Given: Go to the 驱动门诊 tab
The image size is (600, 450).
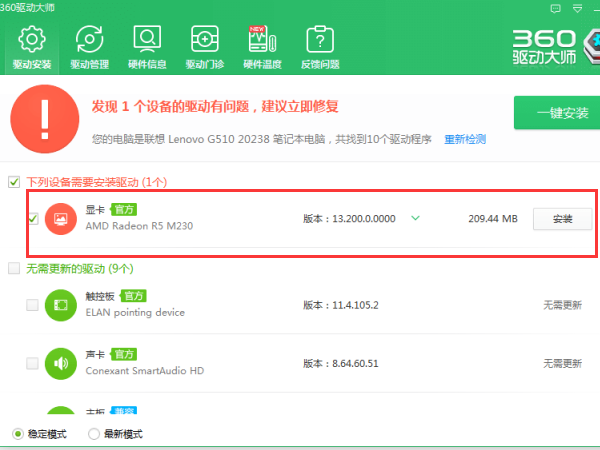Looking at the screenshot, I should pyautogui.click(x=205, y=48).
